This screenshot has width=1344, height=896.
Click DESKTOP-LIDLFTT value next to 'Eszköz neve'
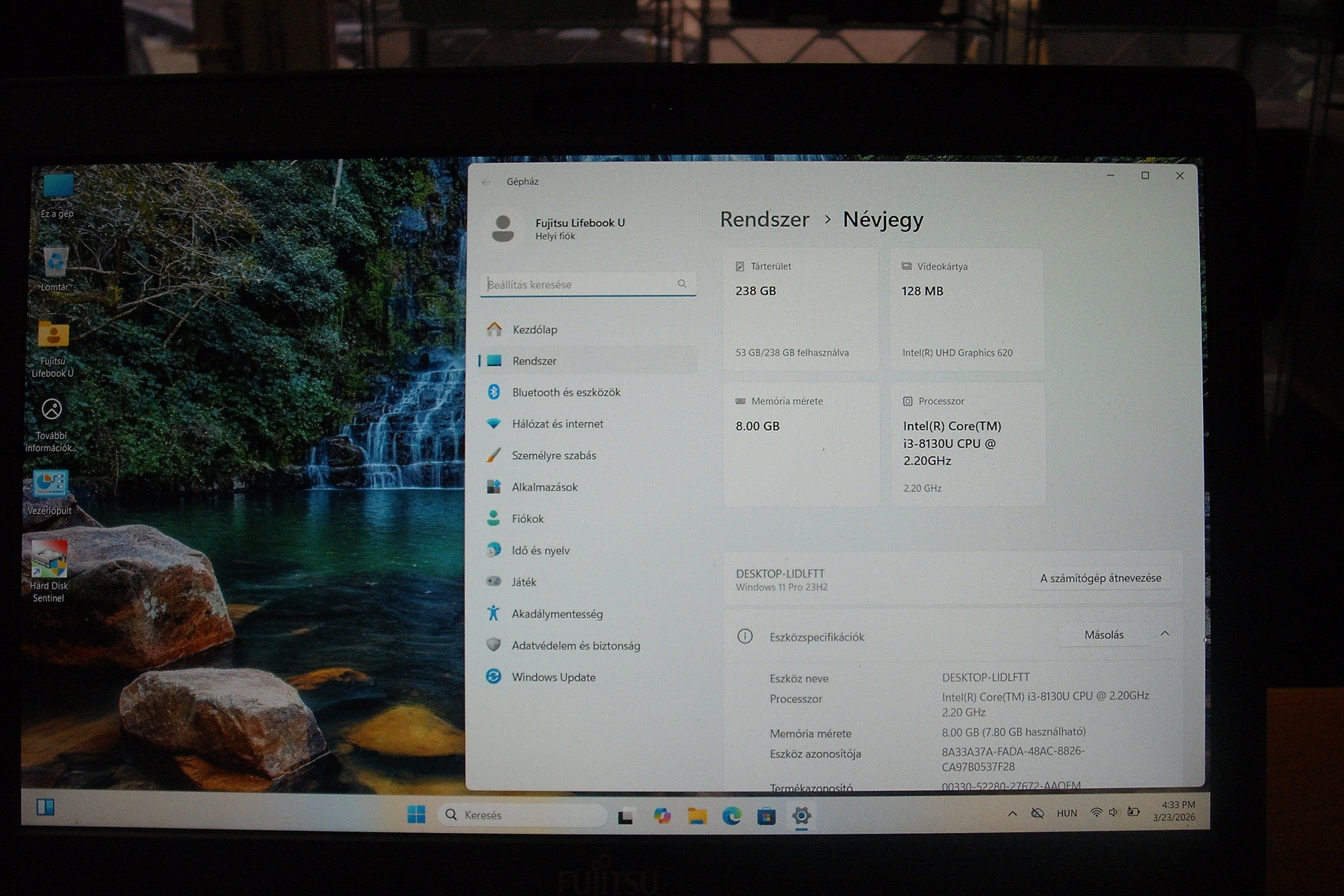click(985, 677)
